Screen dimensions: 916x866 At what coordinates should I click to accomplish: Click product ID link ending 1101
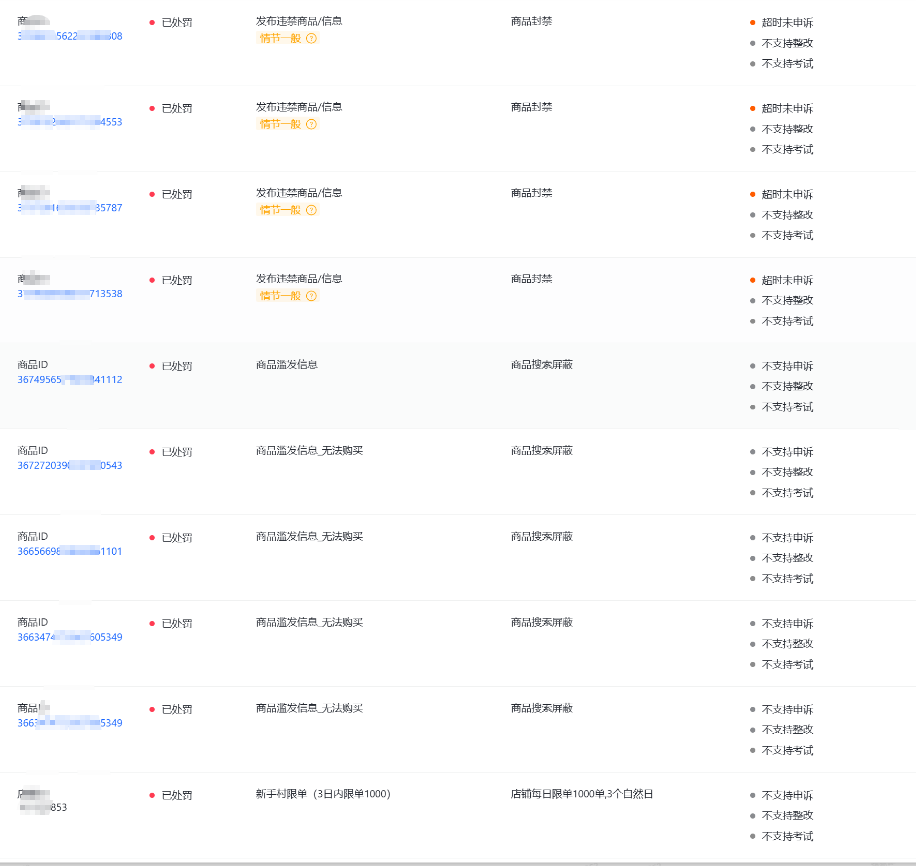pyautogui.click(x=70, y=552)
